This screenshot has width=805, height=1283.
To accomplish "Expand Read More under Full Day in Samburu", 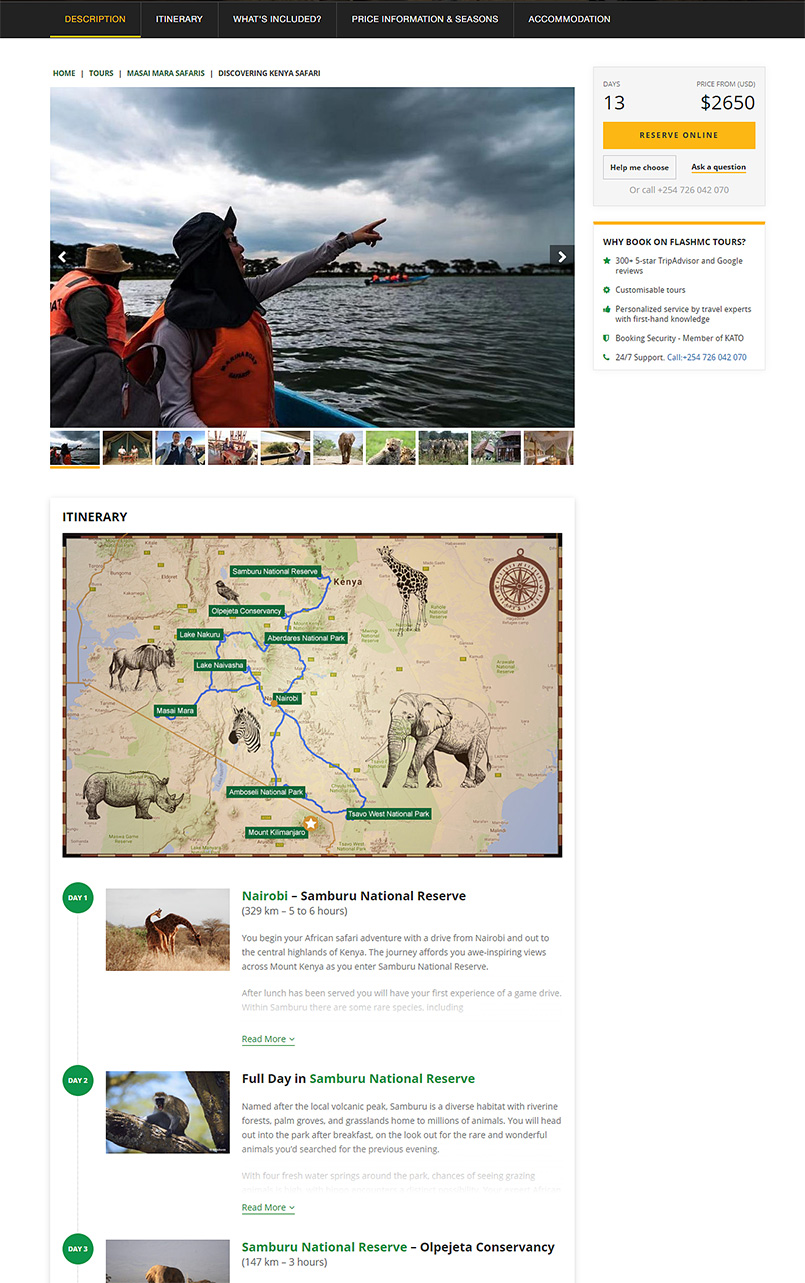I will (268, 1207).
